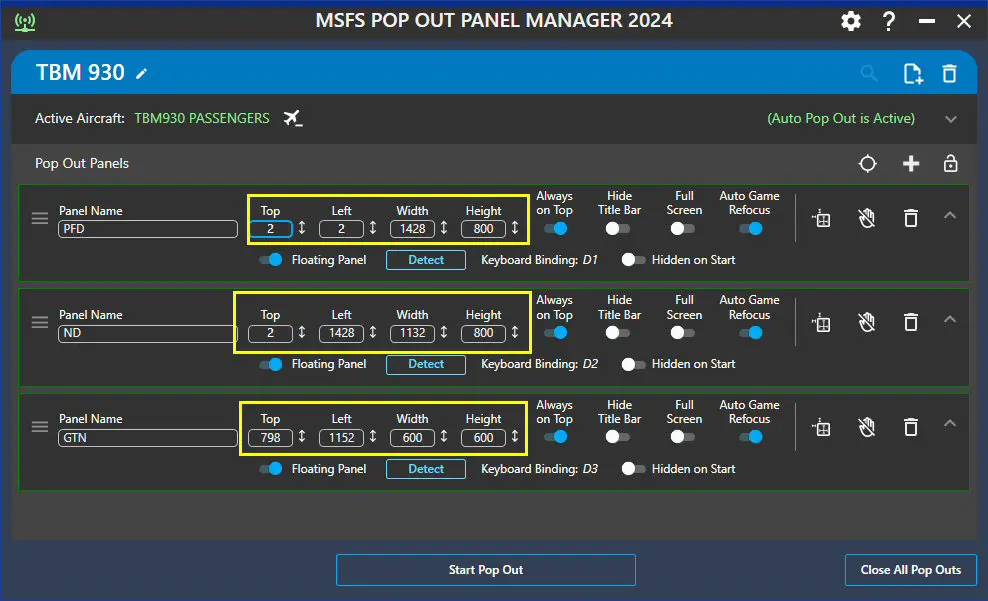988x601 pixels.
Task: Delete the GTN panel with trash icon
Action: 910,427
